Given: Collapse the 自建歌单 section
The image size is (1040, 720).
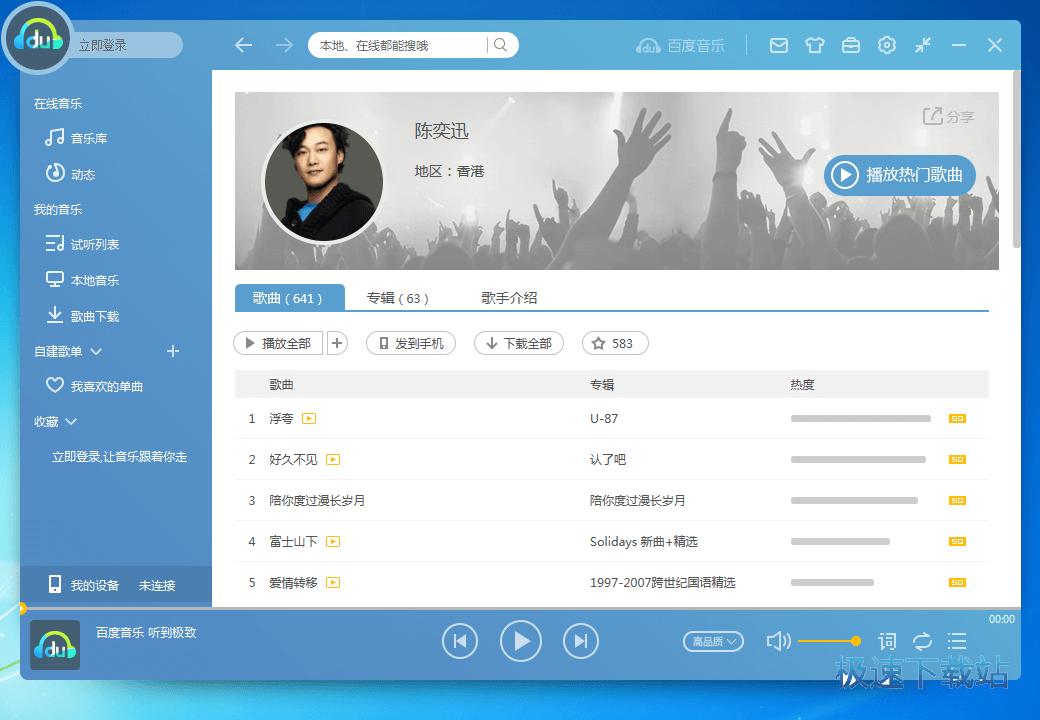Looking at the screenshot, I should pyautogui.click(x=95, y=351).
